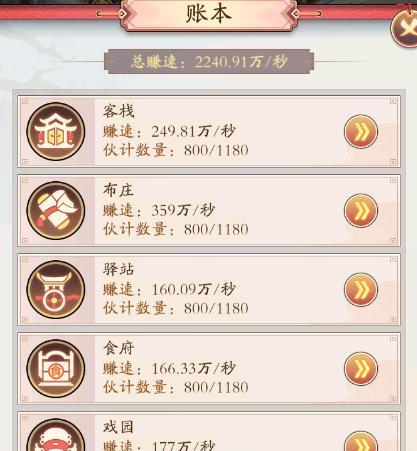Click 布庄 伙计数量 800/1180 text
The image size is (417, 451).
click(x=176, y=229)
